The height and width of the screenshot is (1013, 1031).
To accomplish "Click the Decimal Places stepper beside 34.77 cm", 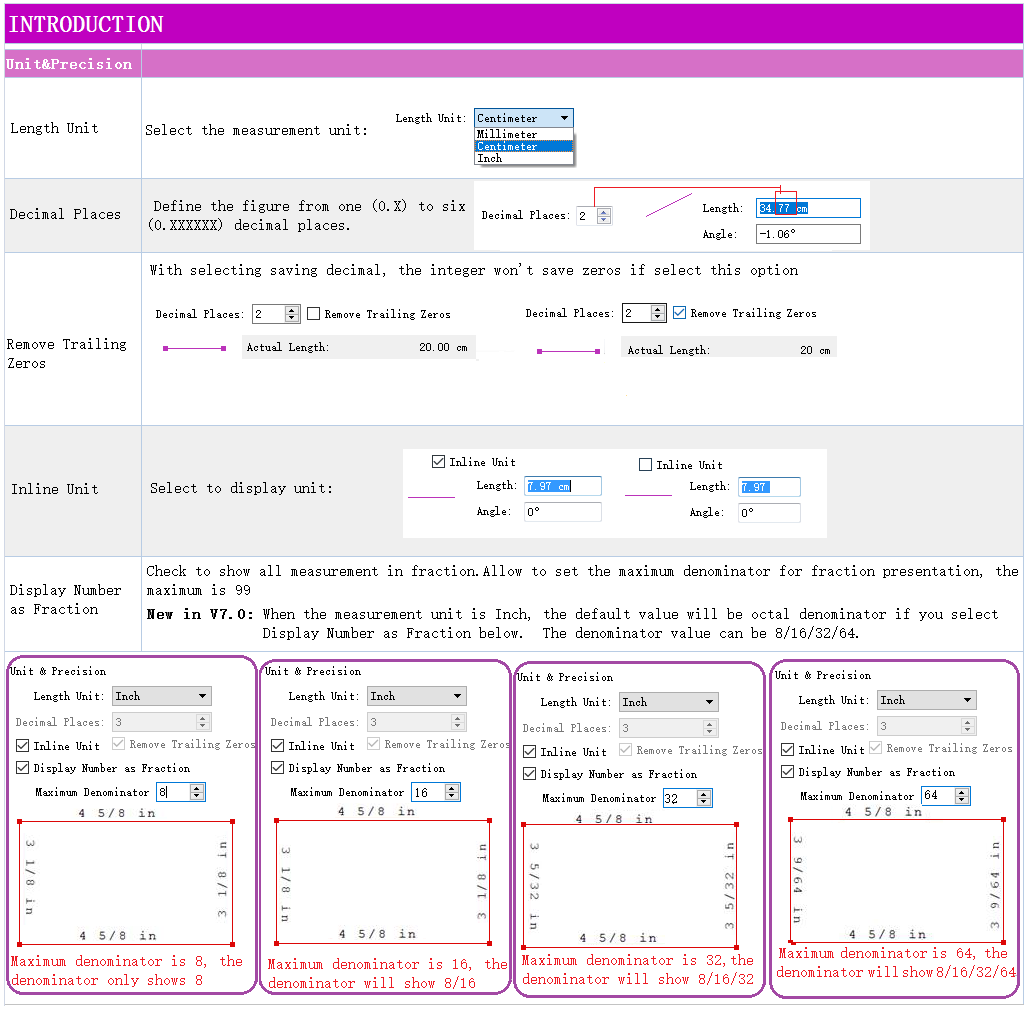I will pos(604,215).
